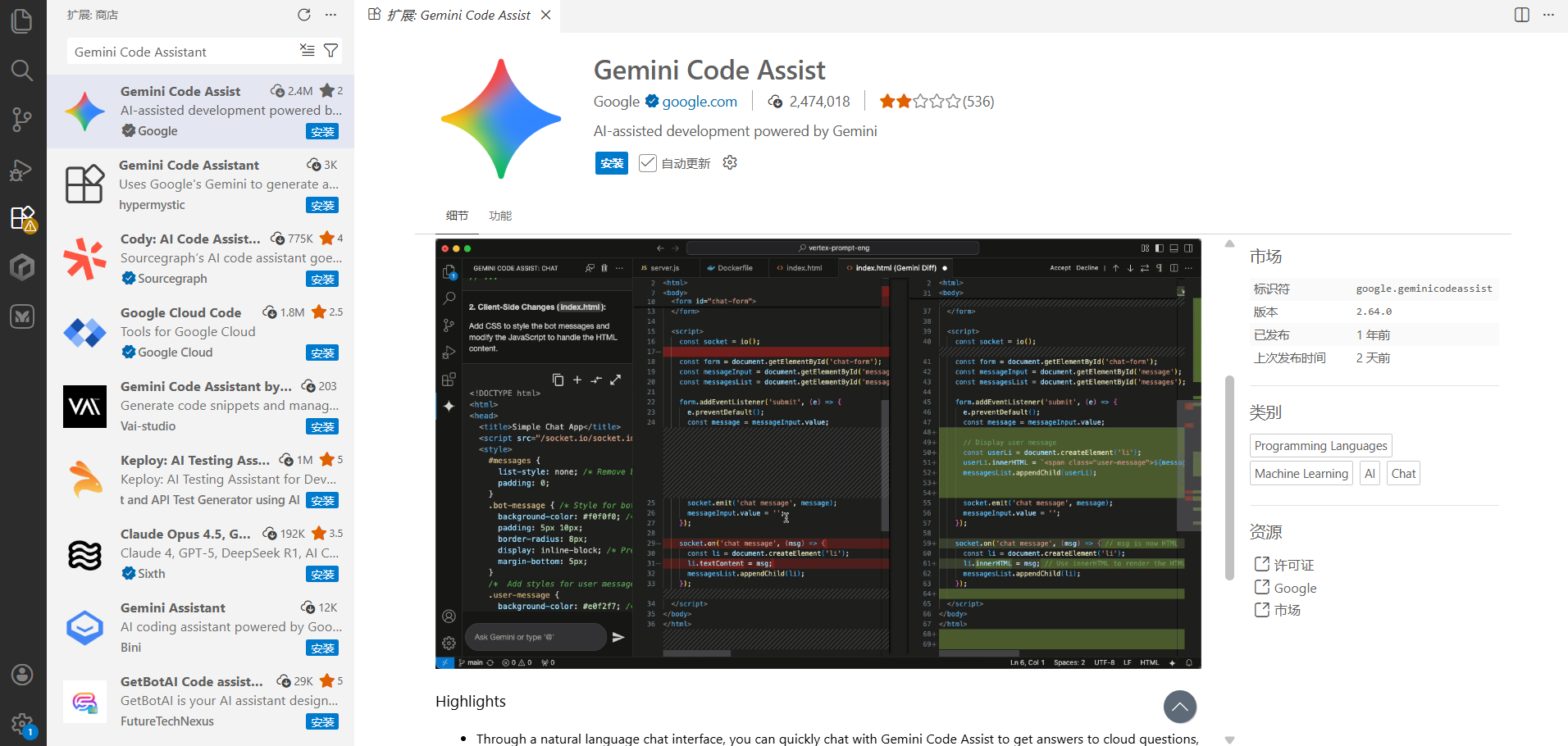
Task: Click the scrollbar up arrow
Action: pos(1229,243)
